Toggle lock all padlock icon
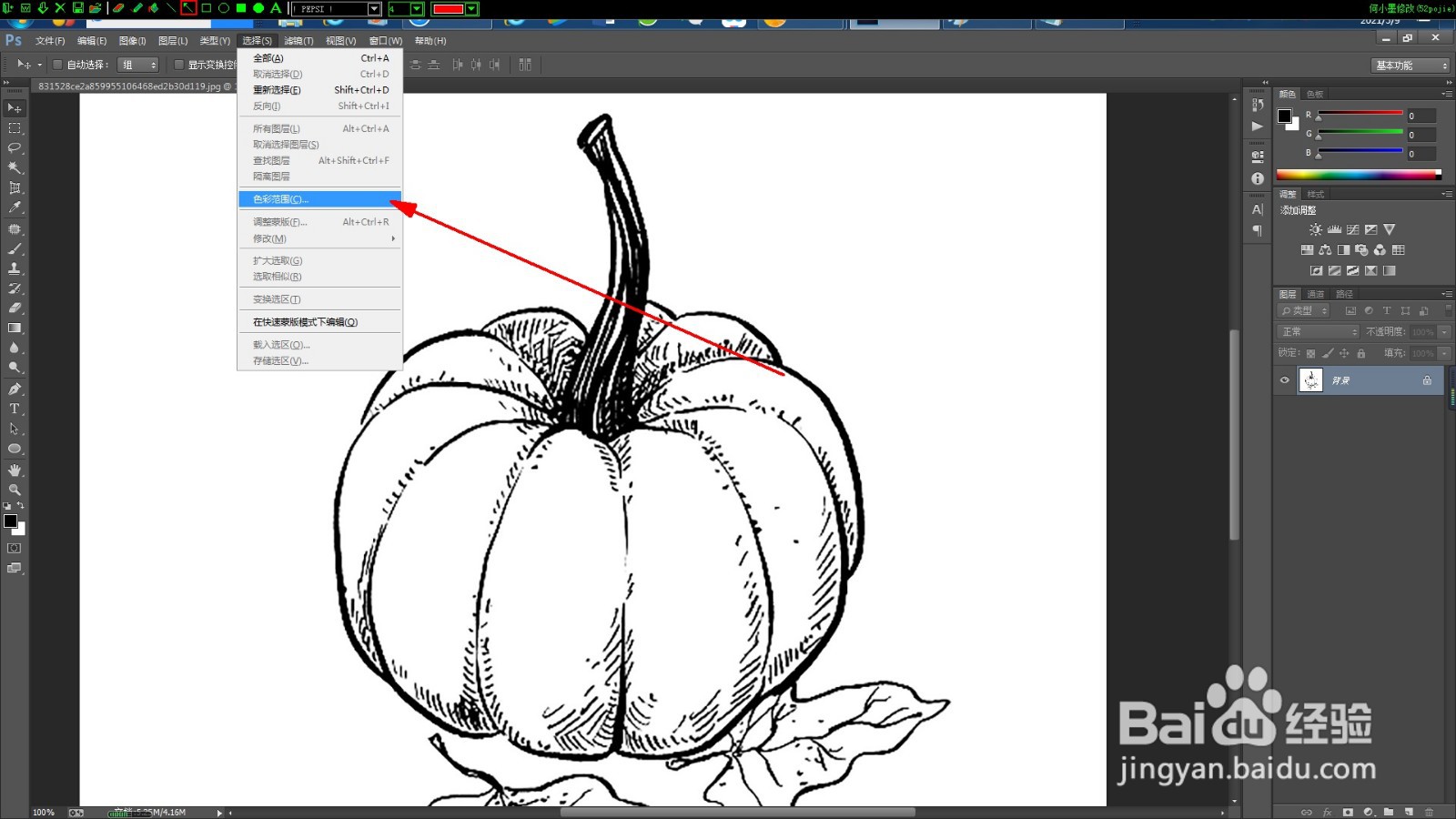 click(1361, 353)
